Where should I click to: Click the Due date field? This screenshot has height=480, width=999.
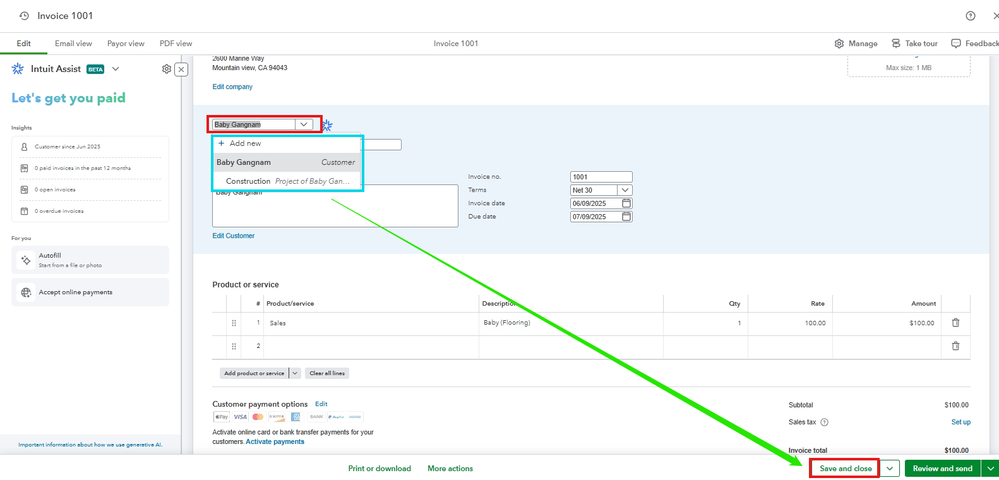(x=595, y=217)
